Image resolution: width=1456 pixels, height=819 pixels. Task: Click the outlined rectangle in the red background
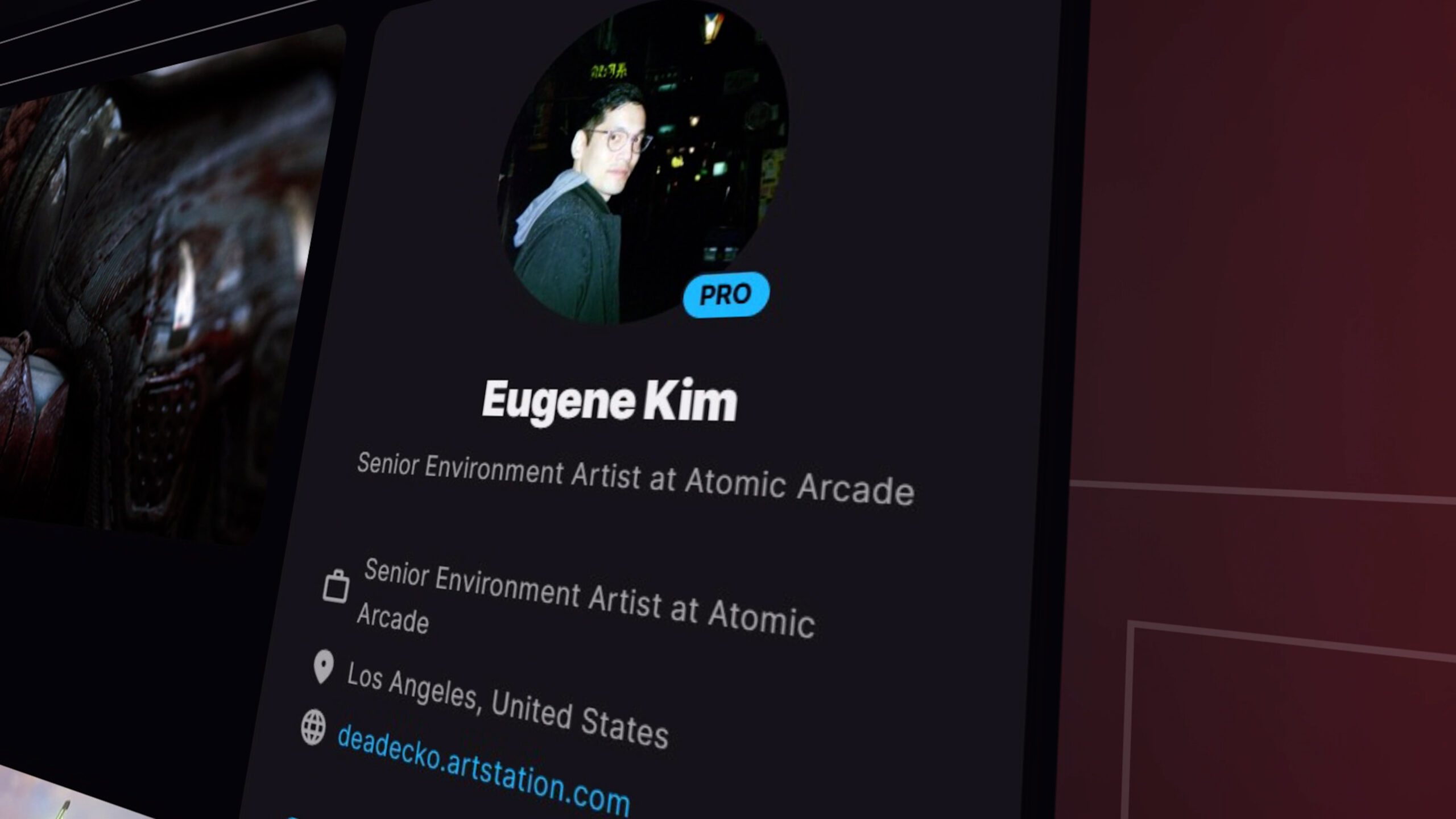pos(1291,721)
